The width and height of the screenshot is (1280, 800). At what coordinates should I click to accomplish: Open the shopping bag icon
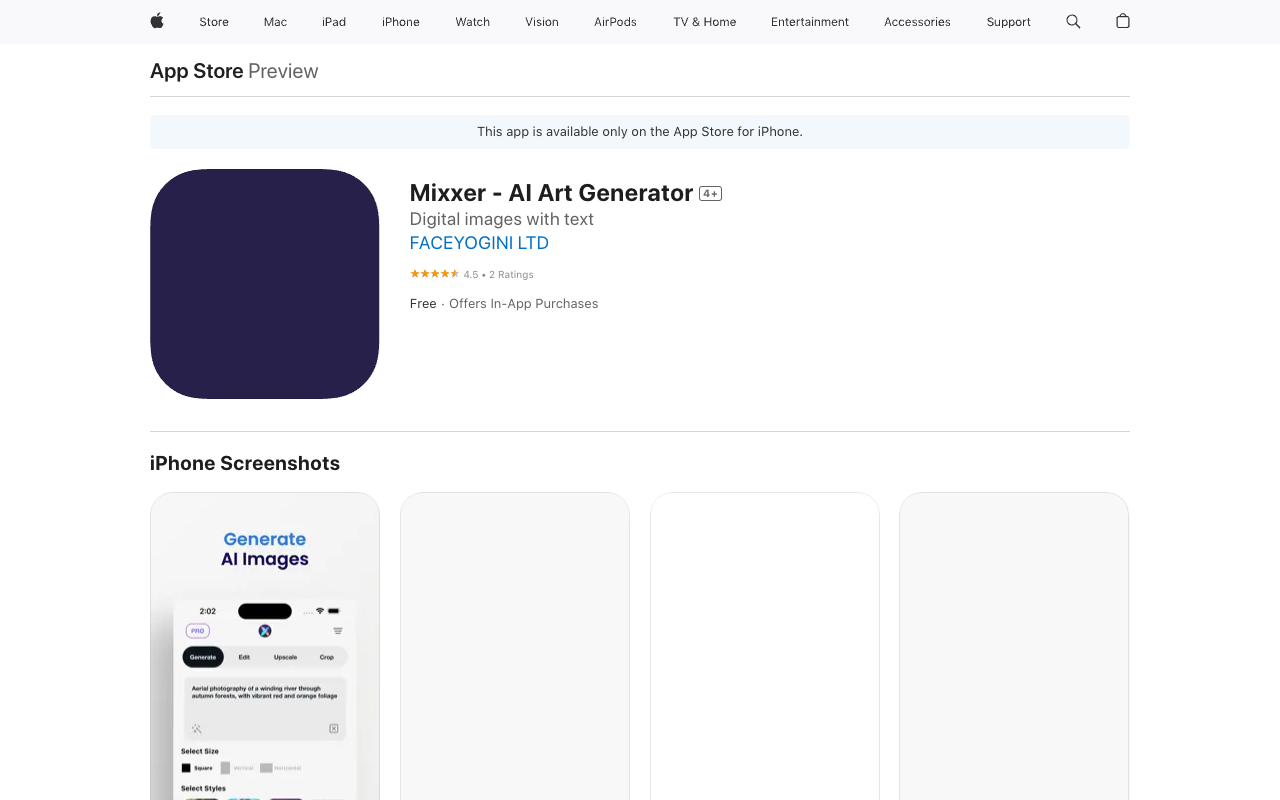(1123, 21)
